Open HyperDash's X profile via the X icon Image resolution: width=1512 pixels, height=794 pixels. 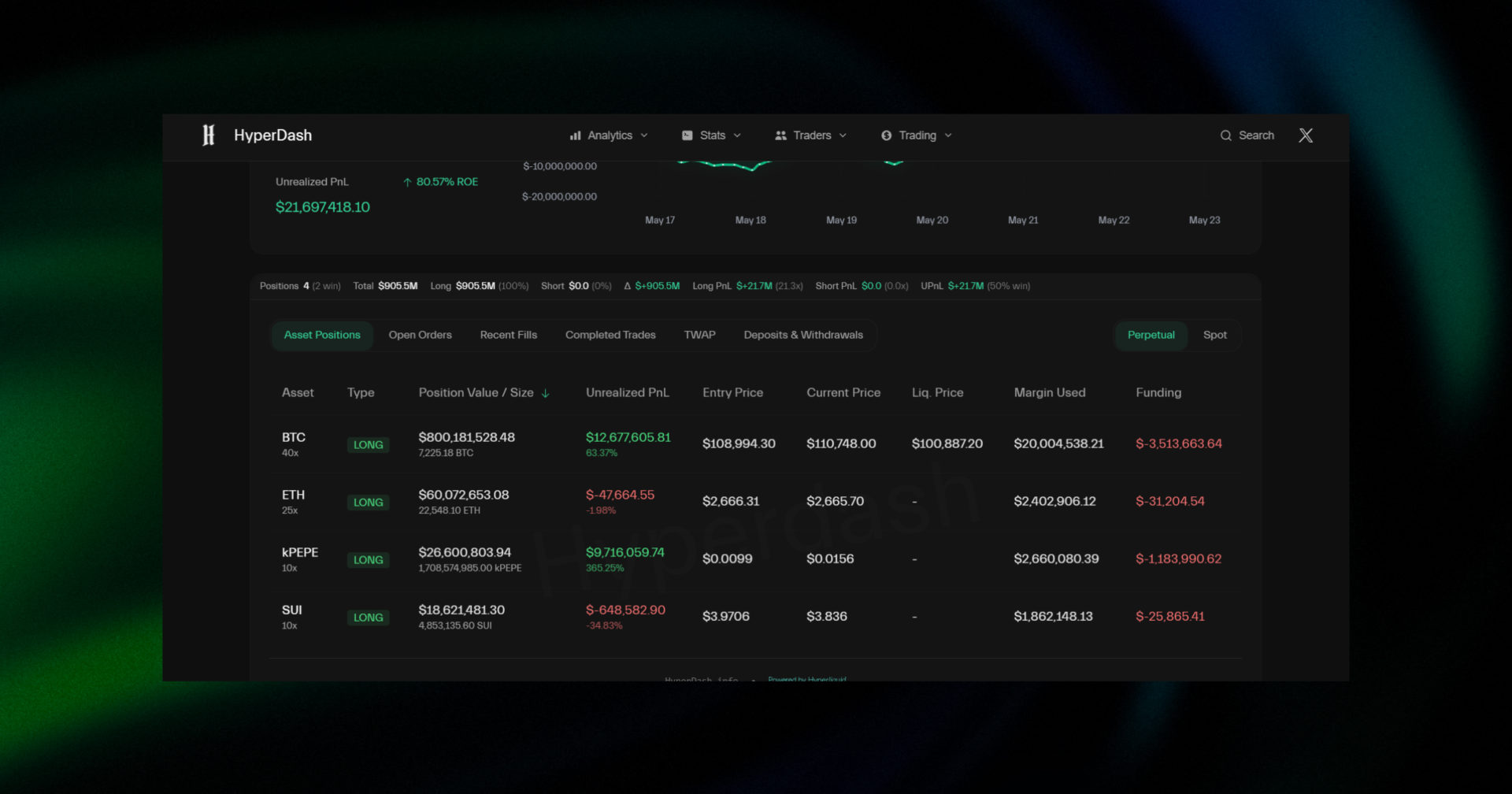(x=1306, y=135)
